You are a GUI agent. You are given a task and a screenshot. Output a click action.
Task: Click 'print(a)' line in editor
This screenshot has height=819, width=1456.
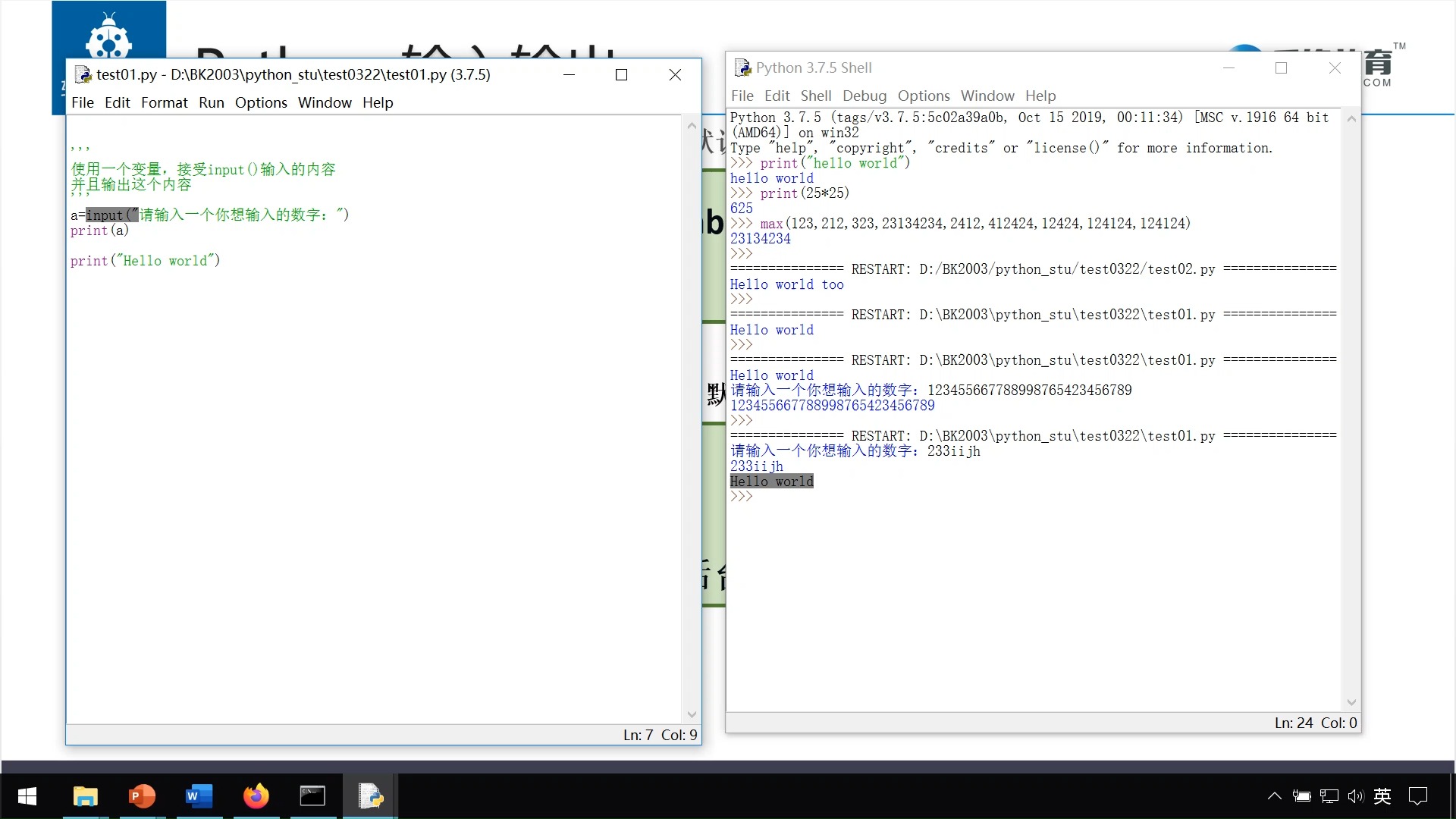coord(99,231)
